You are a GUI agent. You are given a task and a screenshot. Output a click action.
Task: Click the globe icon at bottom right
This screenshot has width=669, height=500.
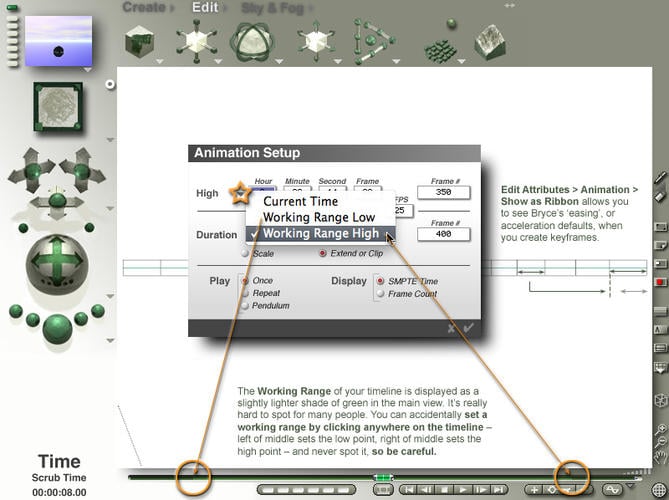(660, 489)
